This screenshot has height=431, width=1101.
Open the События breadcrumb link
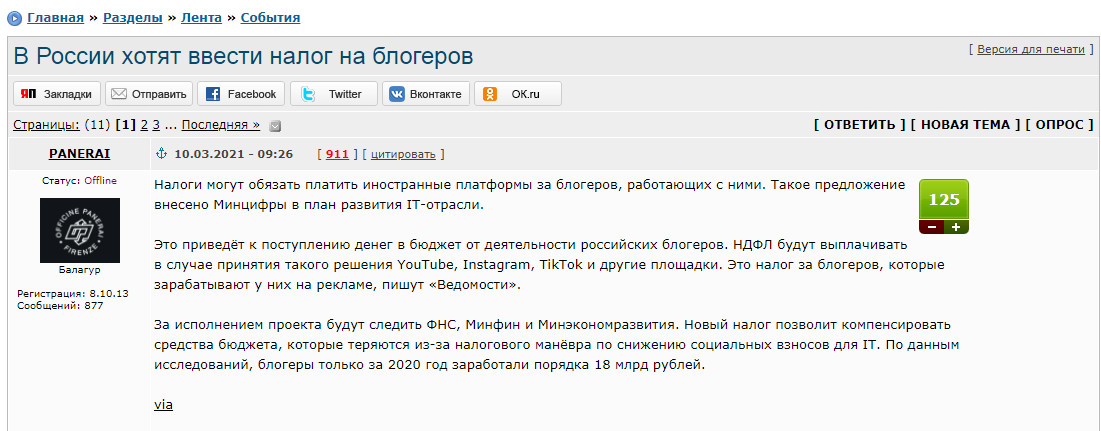tap(270, 18)
